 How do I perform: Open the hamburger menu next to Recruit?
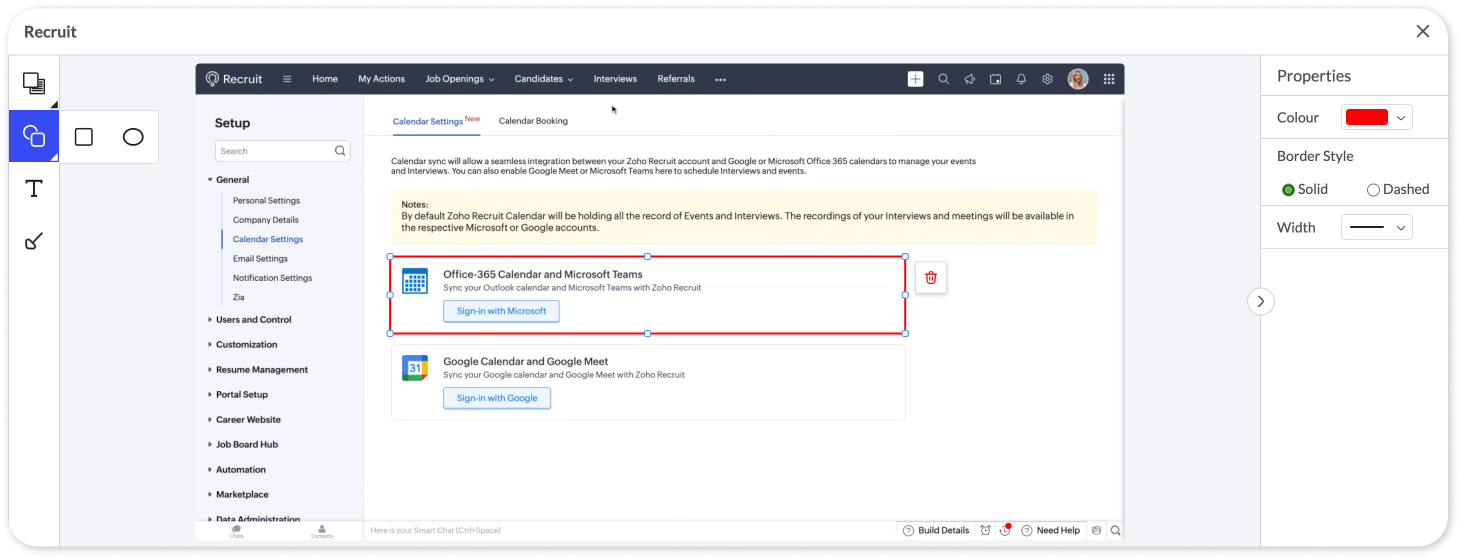[287, 79]
